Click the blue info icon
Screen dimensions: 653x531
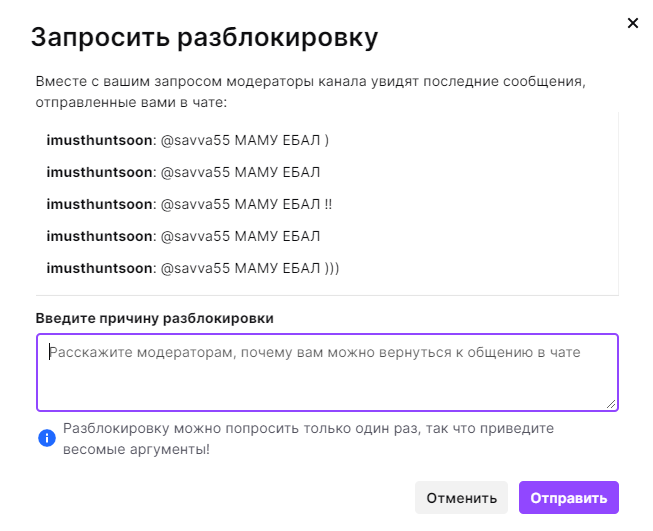coord(46,438)
